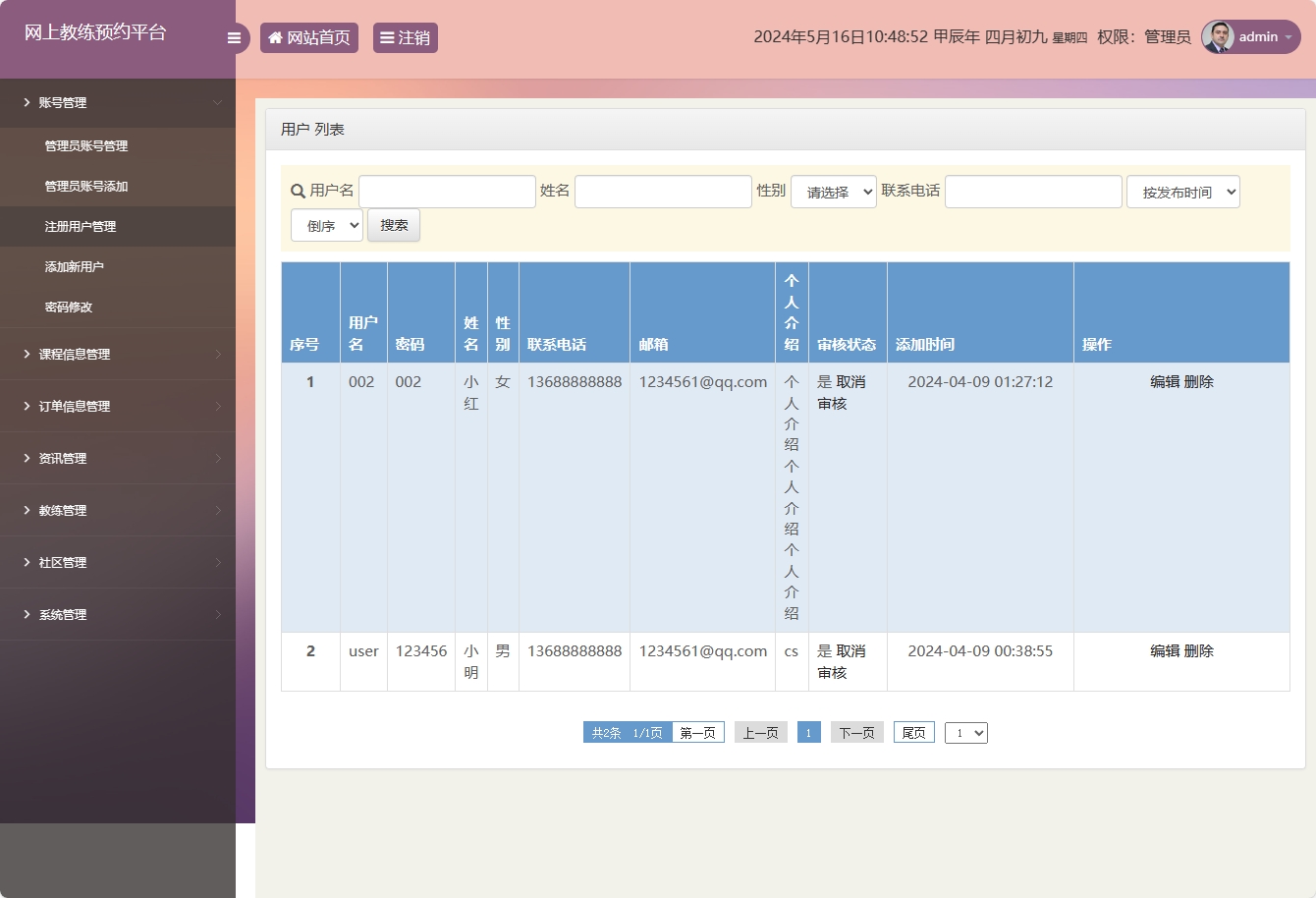The image size is (1316, 898).
Task: Open the 按发布时间 sort dropdown
Action: click(1182, 192)
